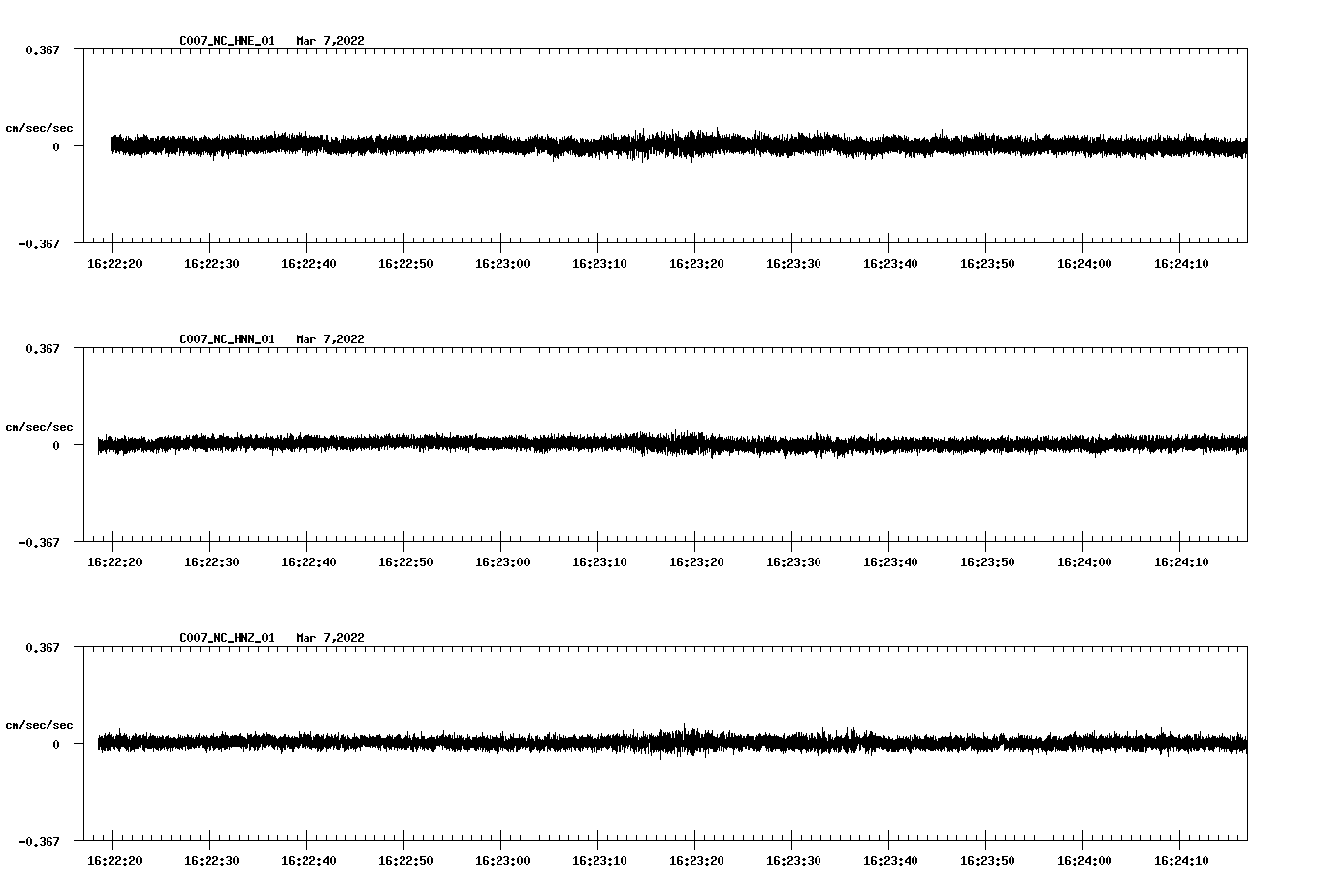Click 16:23:10 time label under HNN plot

pyautogui.click(x=599, y=561)
